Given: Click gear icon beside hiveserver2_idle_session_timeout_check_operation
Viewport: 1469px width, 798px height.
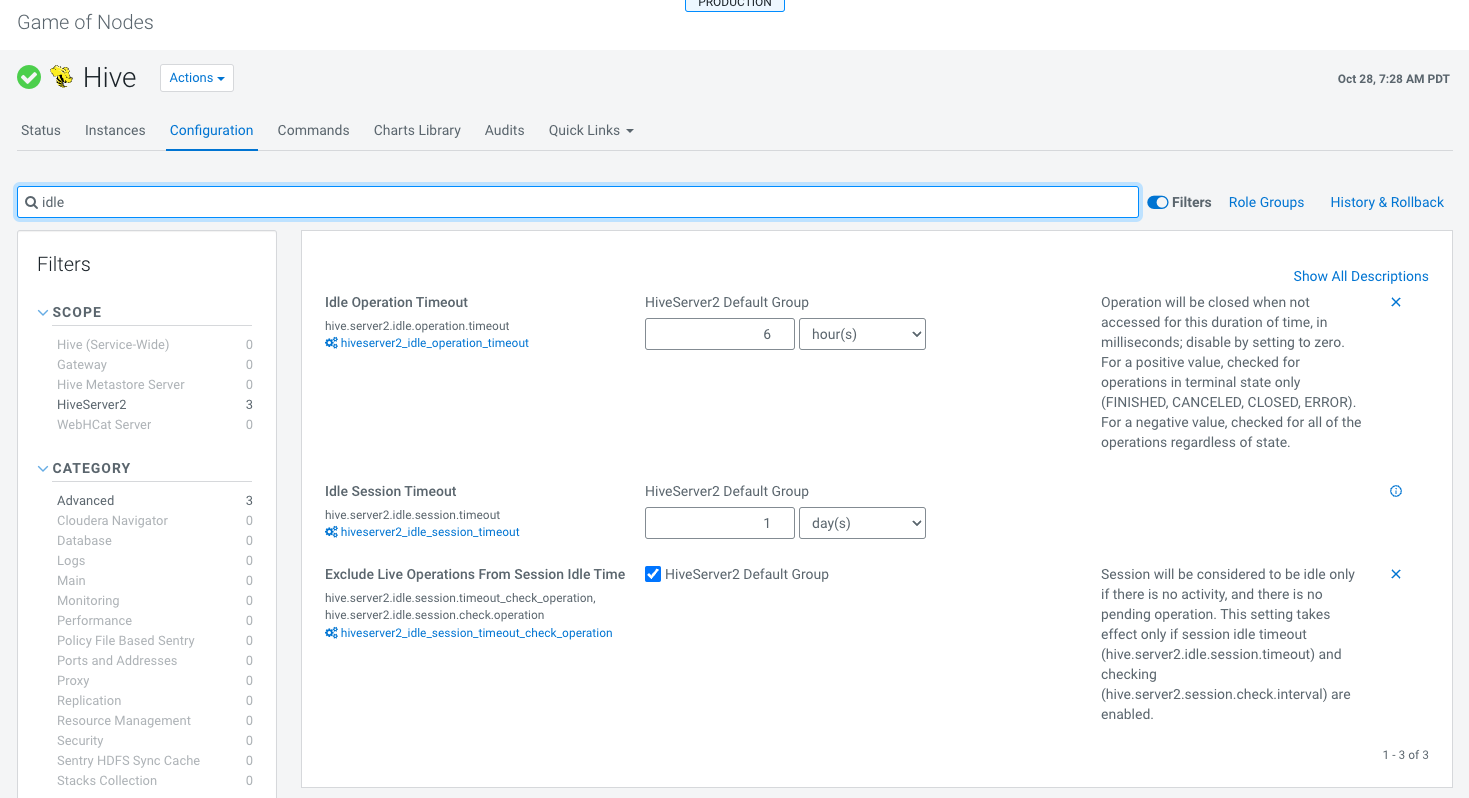Looking at the screenshot, I should click(331, 632).
